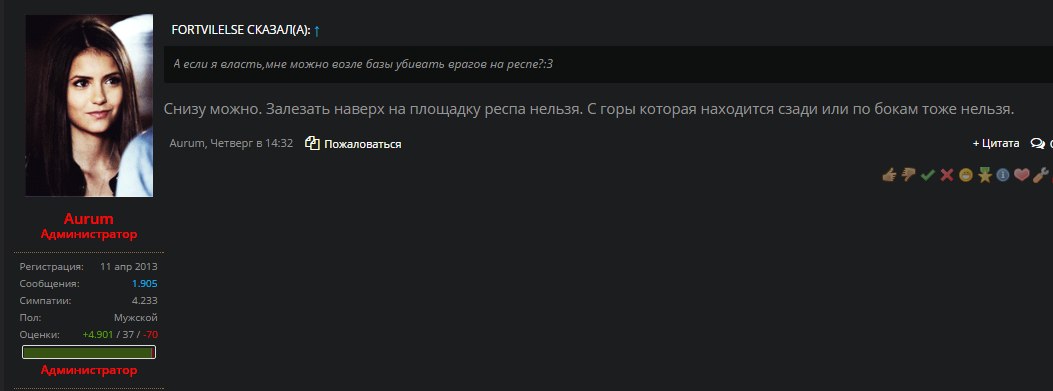Mark the post with red cross rating

click(947, 175)
